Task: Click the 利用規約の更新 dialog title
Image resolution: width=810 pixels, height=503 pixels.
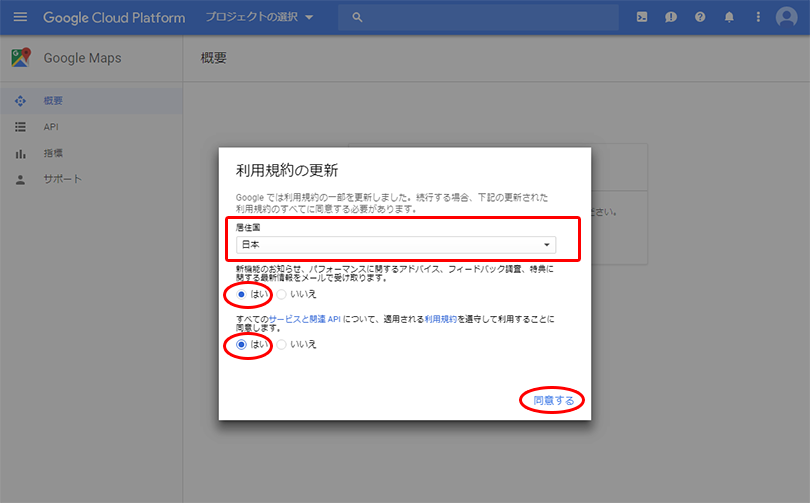Action: click(287, 170)
